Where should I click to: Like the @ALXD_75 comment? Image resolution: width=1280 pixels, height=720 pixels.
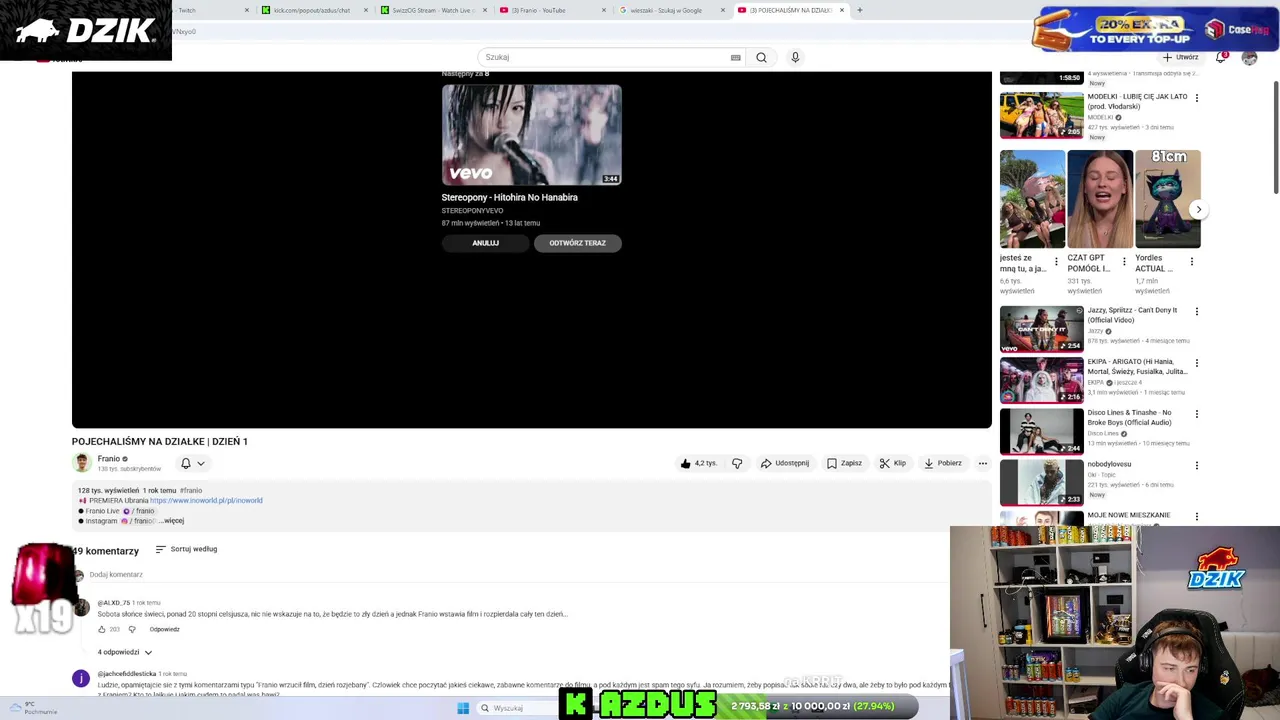(102, 629)
